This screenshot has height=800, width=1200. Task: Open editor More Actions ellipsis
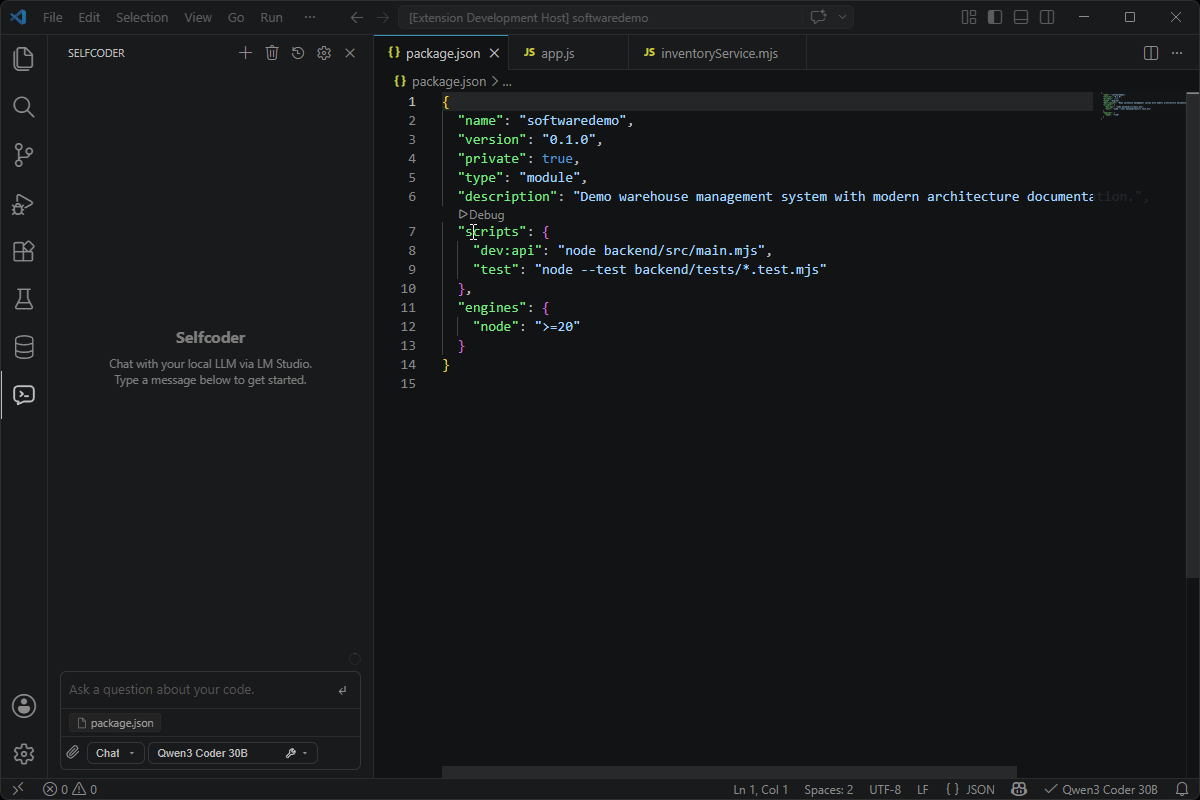point(1179,53)
